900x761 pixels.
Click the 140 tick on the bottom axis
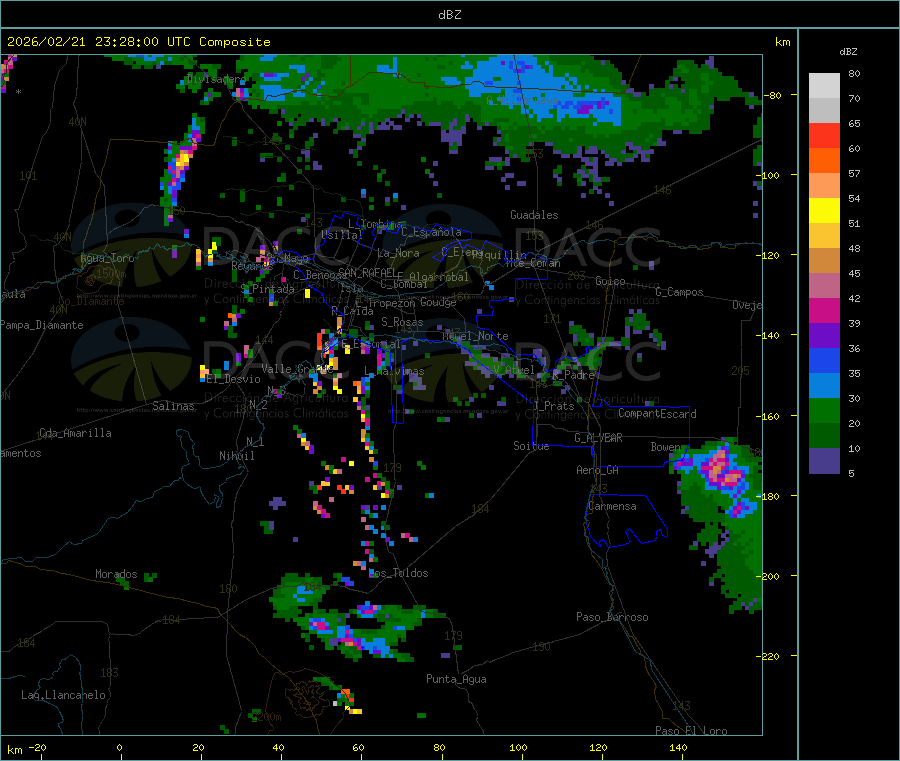coord(678,748)
